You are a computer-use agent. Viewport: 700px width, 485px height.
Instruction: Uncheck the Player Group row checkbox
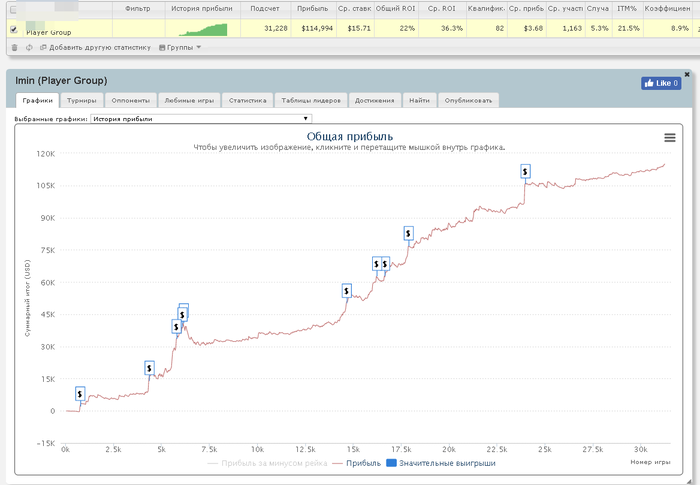(13, 29)
